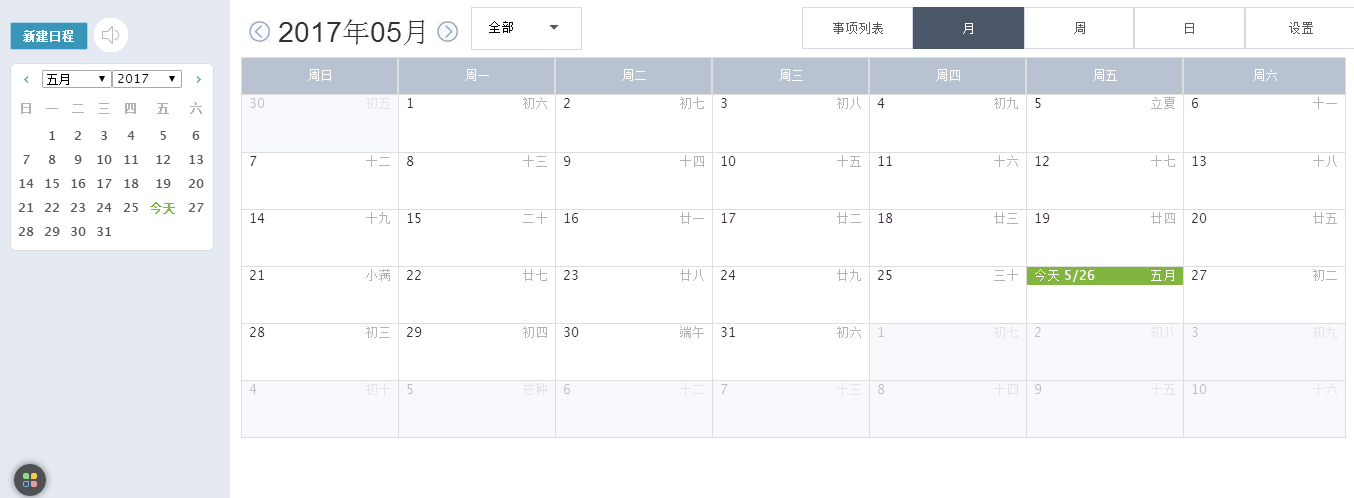Click mini calendar previous month arrow
1354x498 pixels.
(26, 79)
